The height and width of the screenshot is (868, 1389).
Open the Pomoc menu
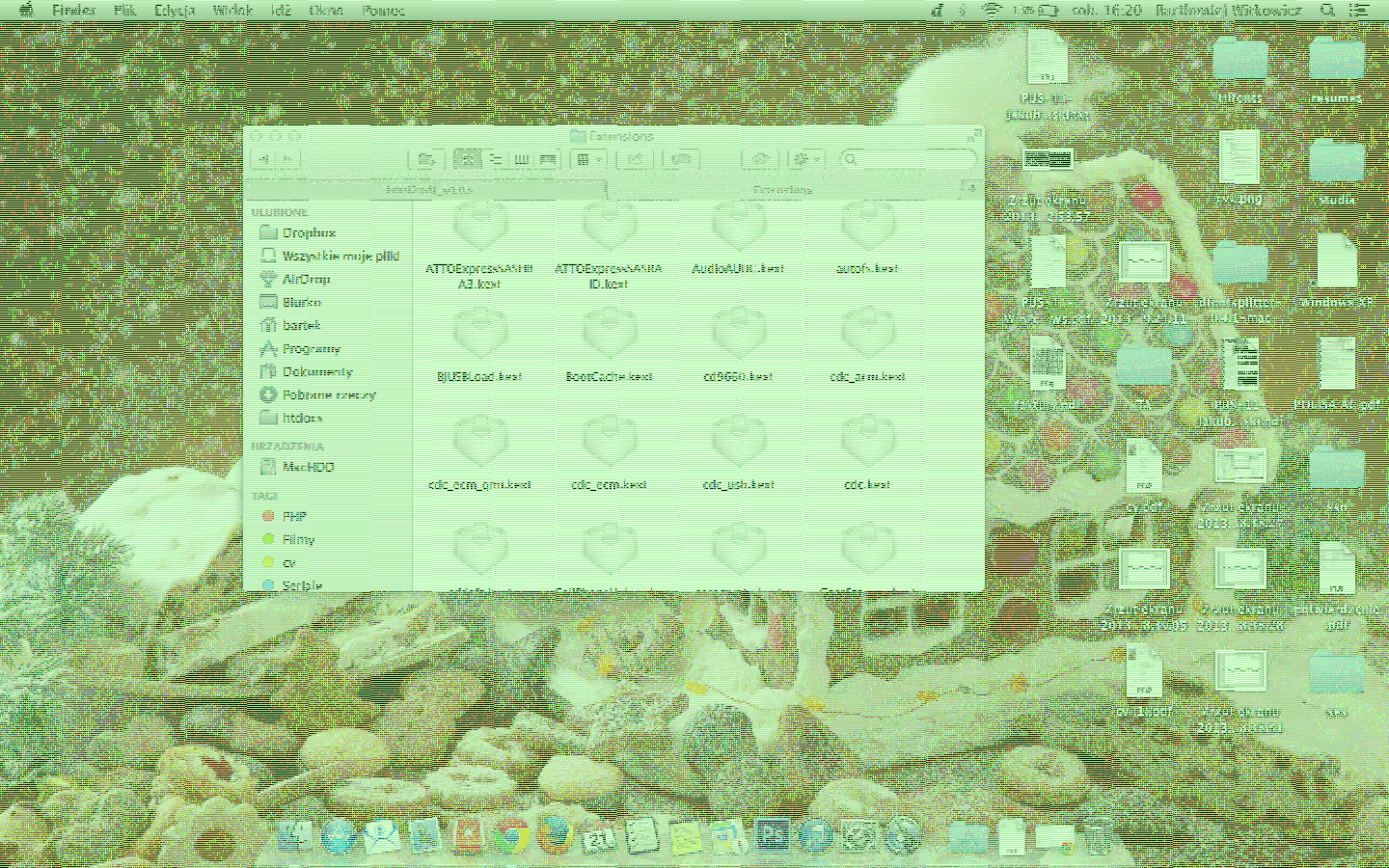pos(384,11)
